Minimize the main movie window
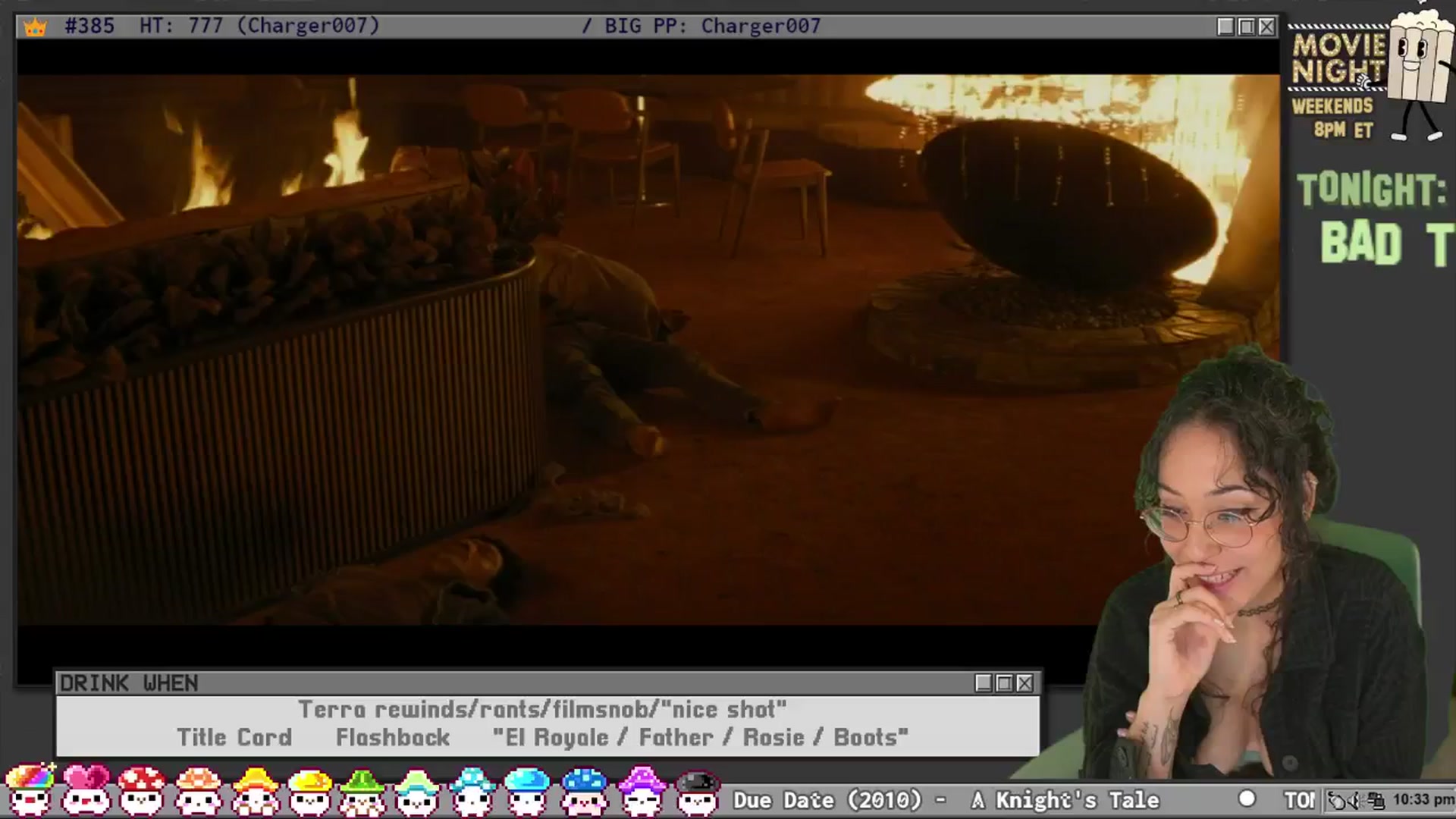The height and width of the screenshot is (819, 1456). click(1225, 27)
